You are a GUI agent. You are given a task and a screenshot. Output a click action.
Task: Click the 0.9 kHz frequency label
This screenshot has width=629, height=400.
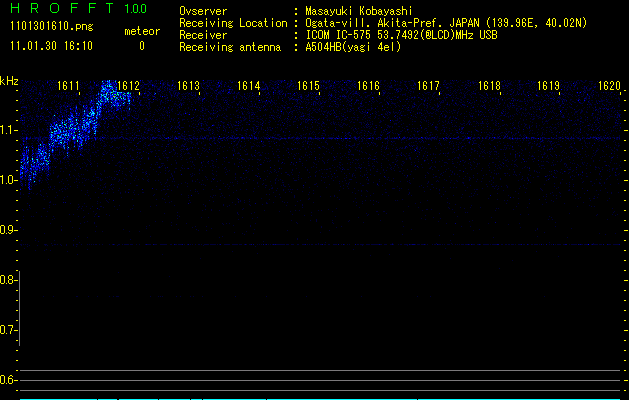coord(8,230)
